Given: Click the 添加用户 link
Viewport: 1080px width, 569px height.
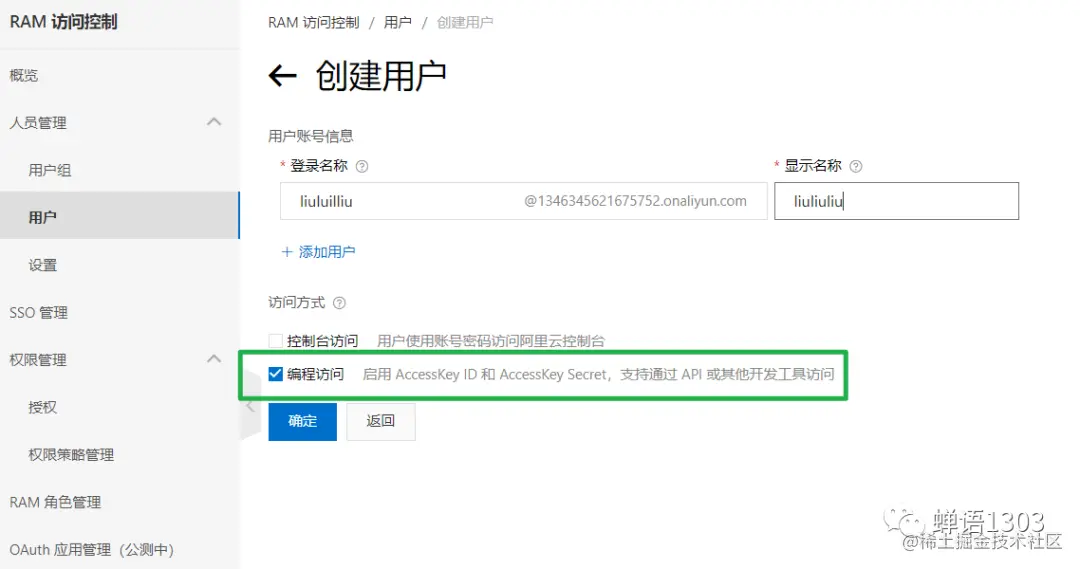Looking at the screenshot, I should (x=318, y=252).
